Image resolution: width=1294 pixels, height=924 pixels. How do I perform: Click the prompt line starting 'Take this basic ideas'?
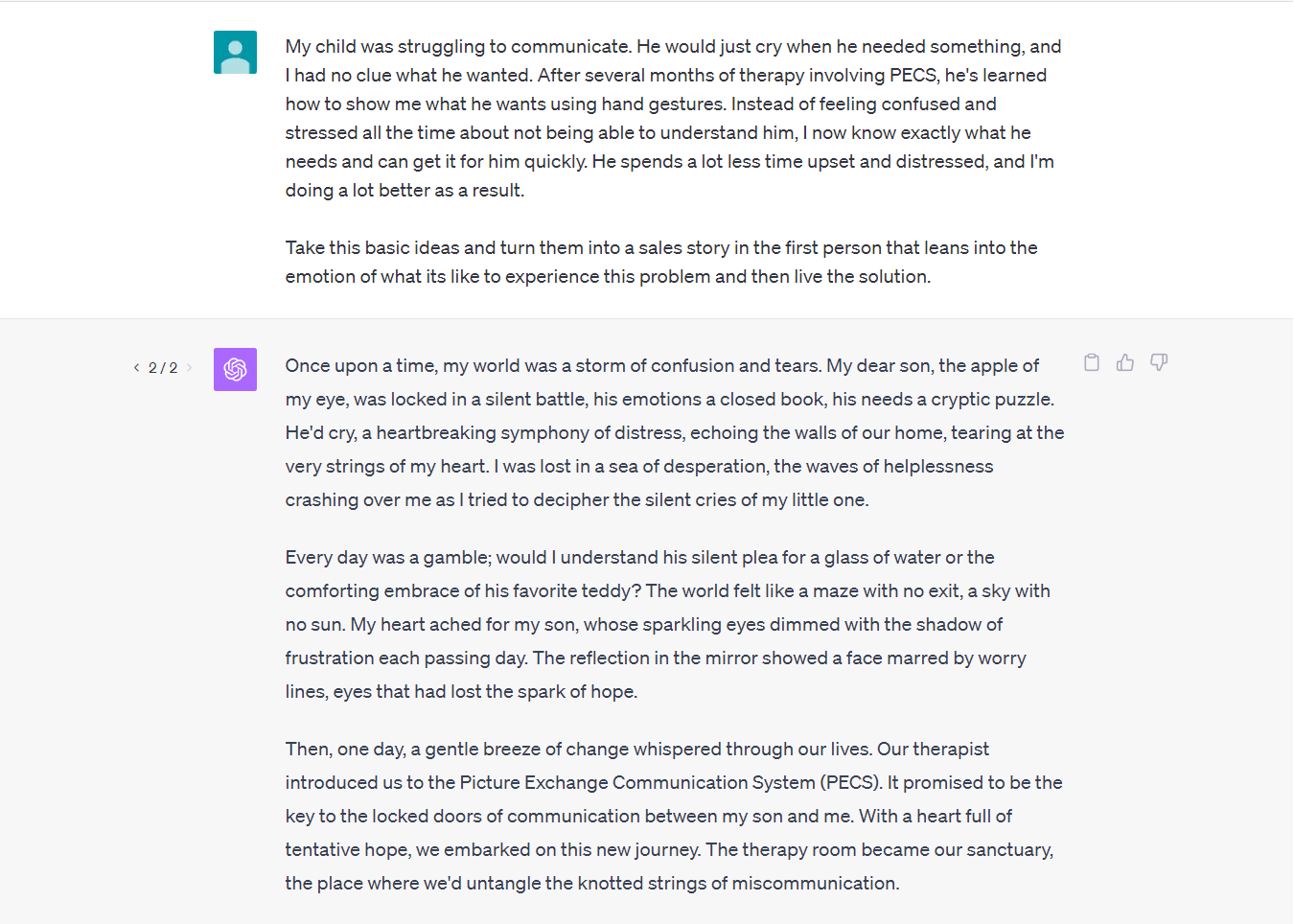(x=661, y=262)
